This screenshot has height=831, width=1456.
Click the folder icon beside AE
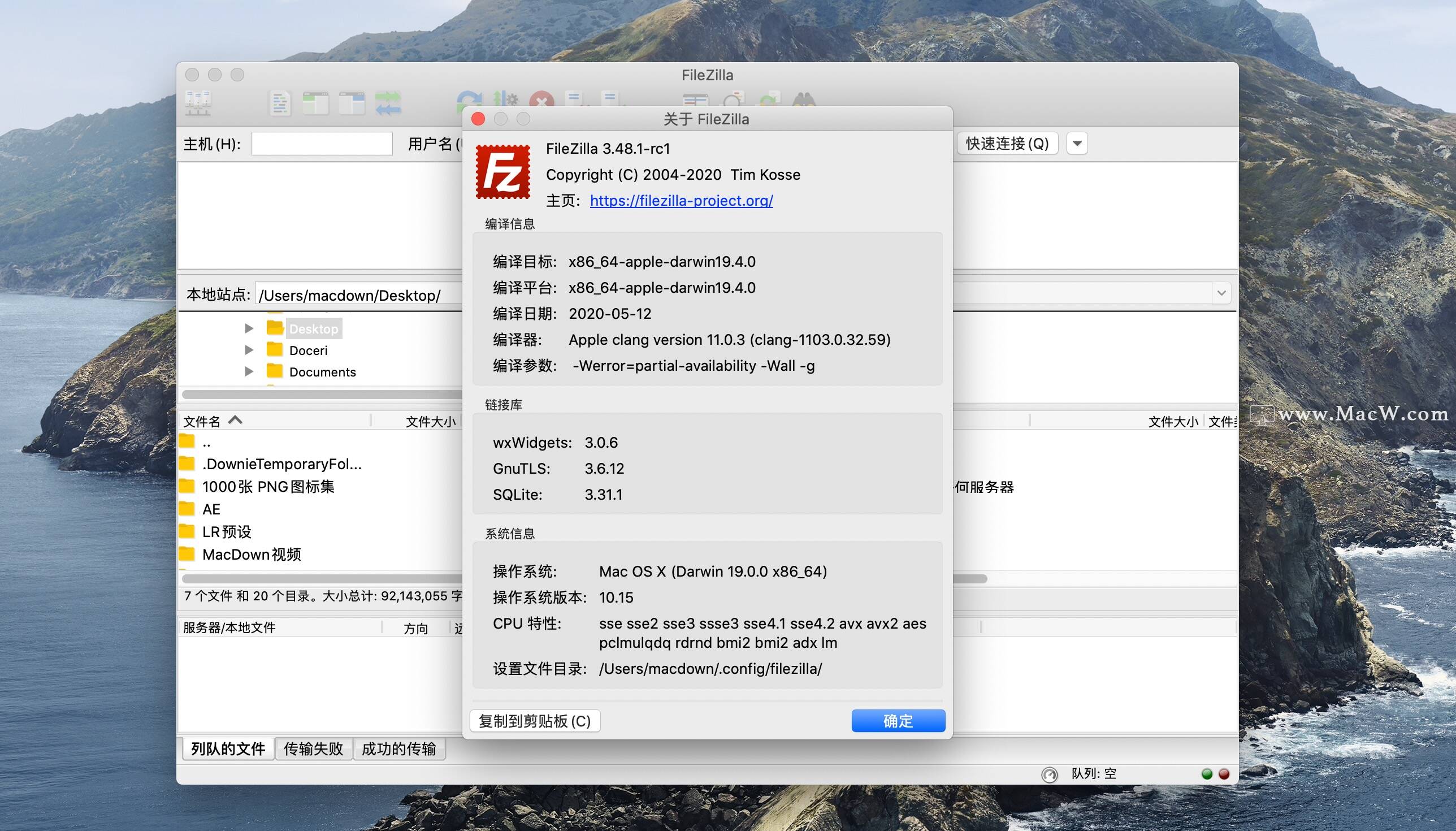[x=187, y=508]
